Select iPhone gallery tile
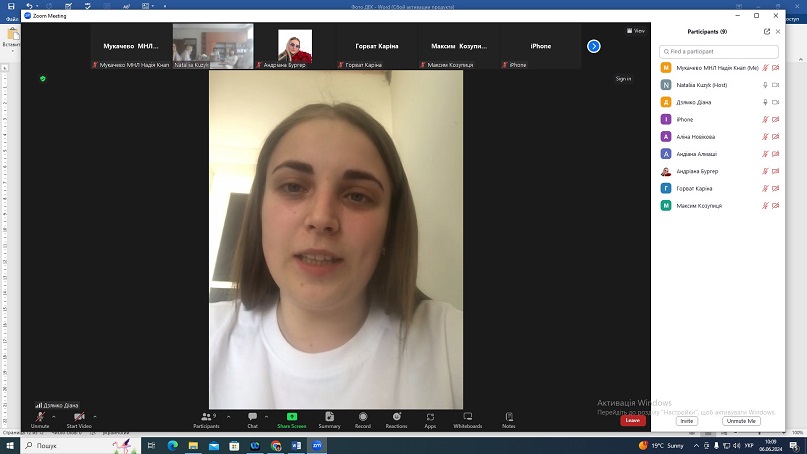The width and height of the screenshot is (807, 454). tap(540, 46)
